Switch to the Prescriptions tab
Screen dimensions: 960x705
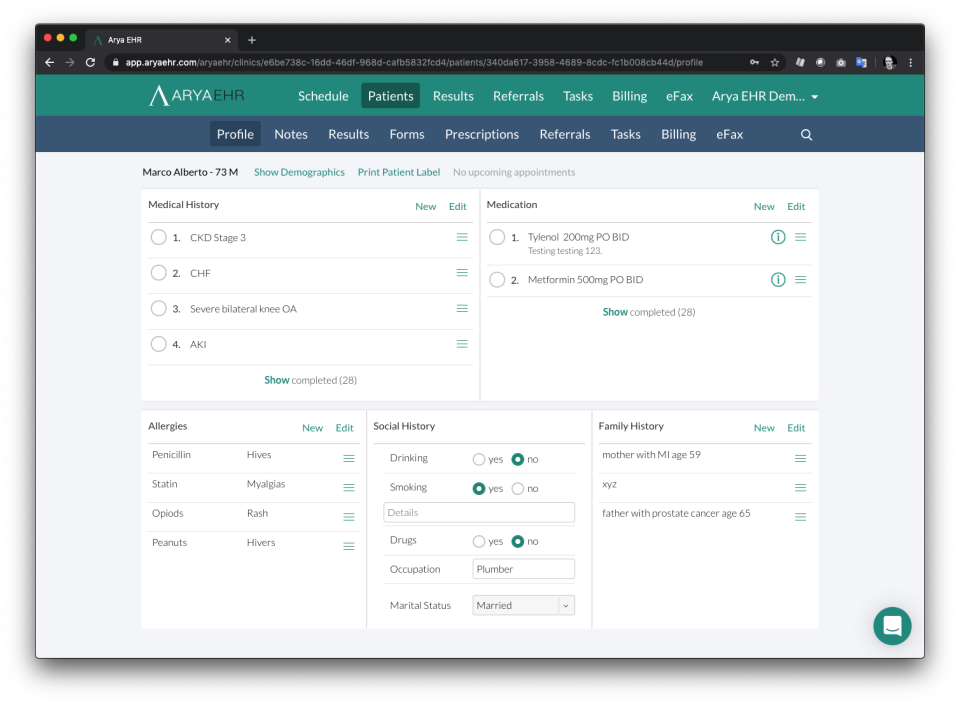coord(482,135)
